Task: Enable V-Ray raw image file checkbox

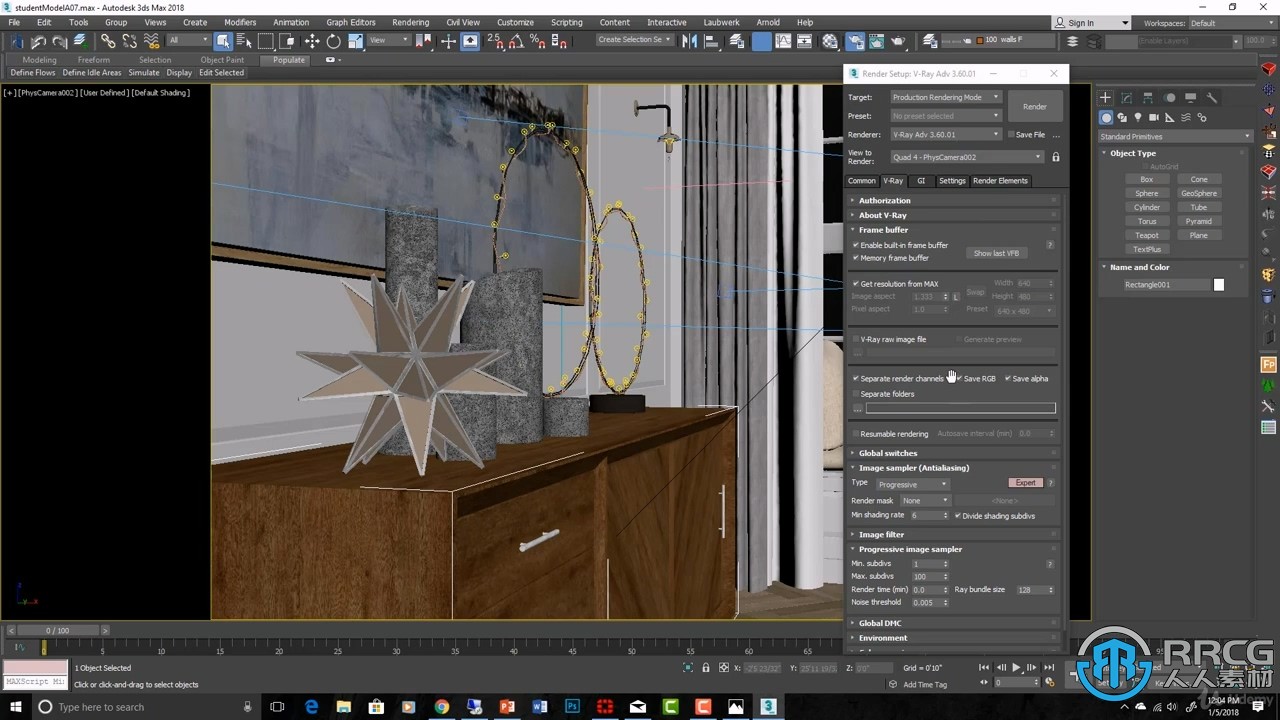Action: click(x=856, y=339)
